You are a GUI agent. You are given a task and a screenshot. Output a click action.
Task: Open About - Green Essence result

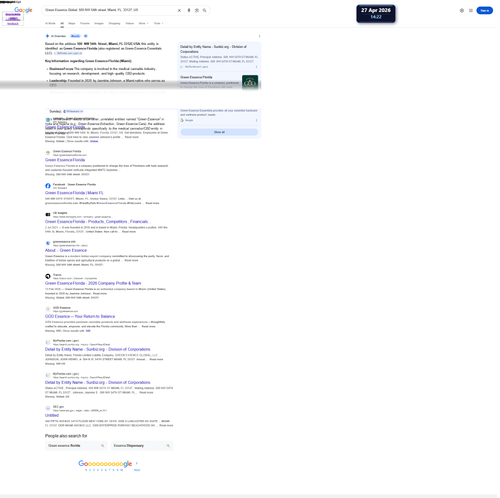[x=66, y=250]
